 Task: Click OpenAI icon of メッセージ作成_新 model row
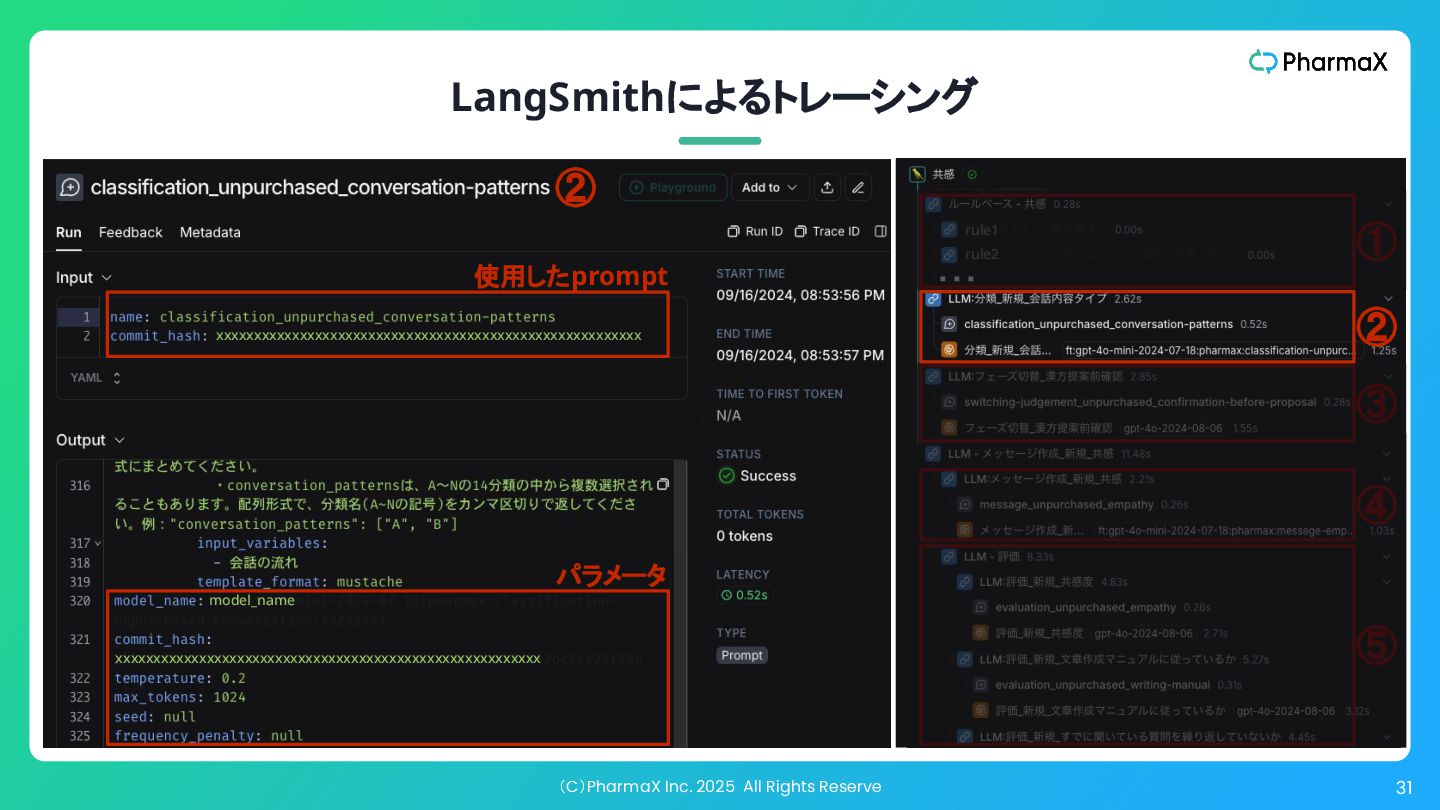point(965,530)
